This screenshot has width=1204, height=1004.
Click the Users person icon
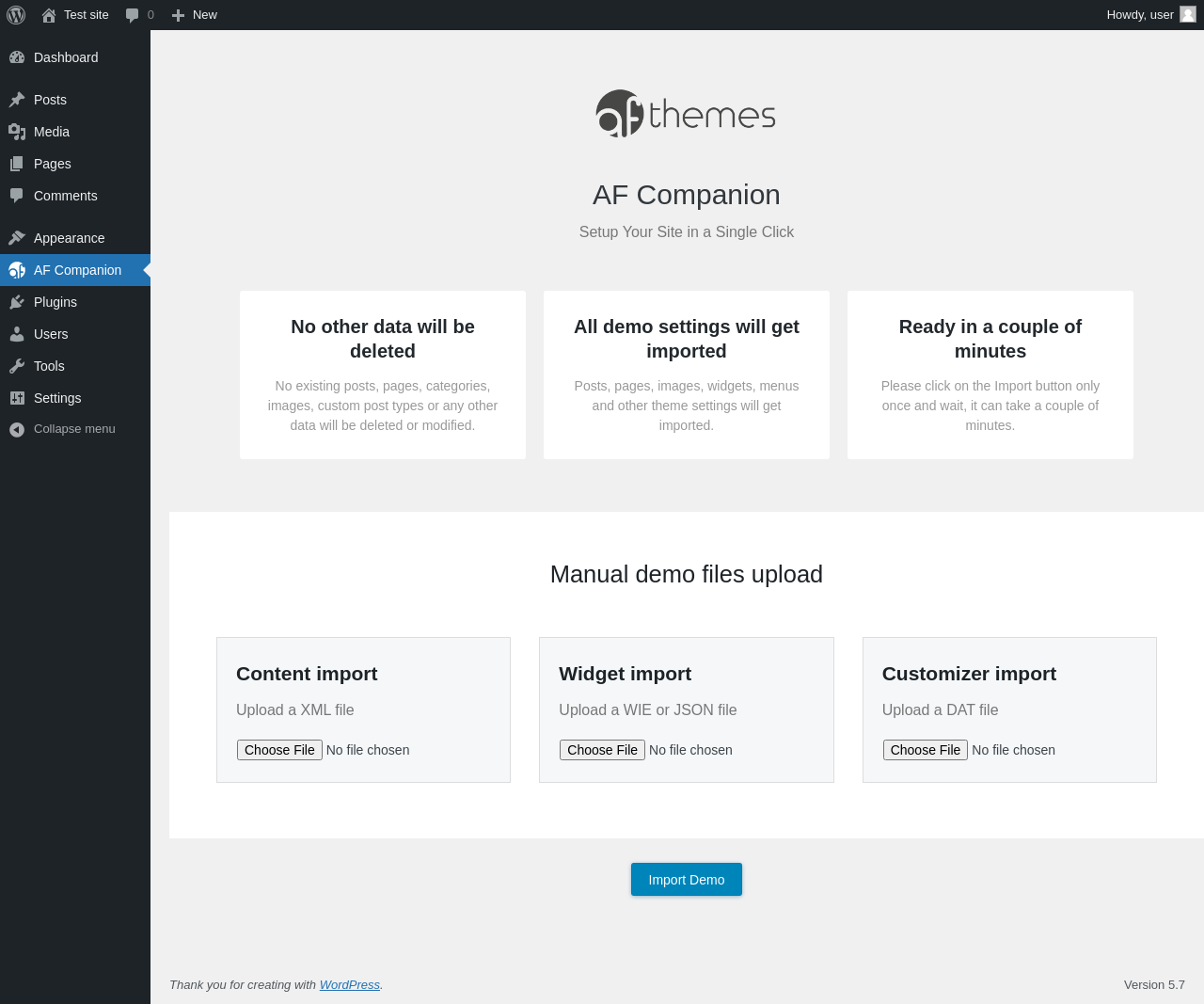pyautogui.click(x=17, y=334)
